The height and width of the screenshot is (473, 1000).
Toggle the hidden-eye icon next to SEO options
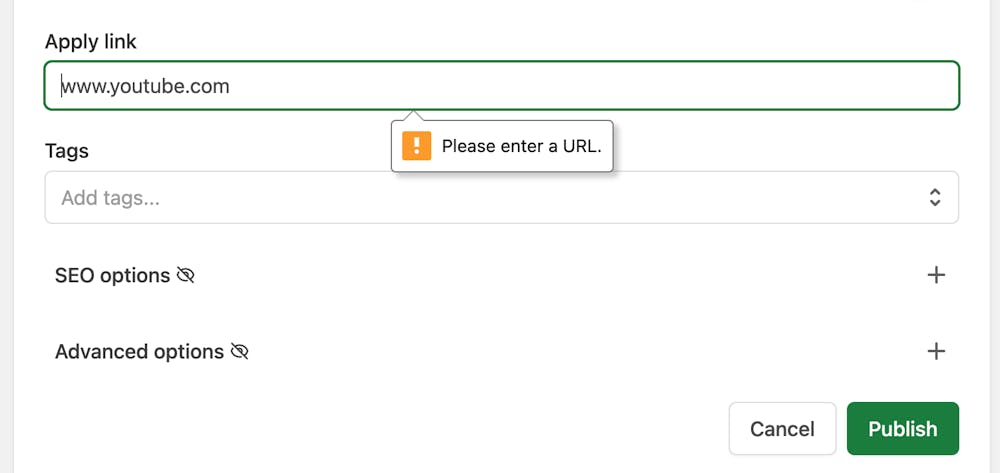pyautogui.click(x=185, y=275)
